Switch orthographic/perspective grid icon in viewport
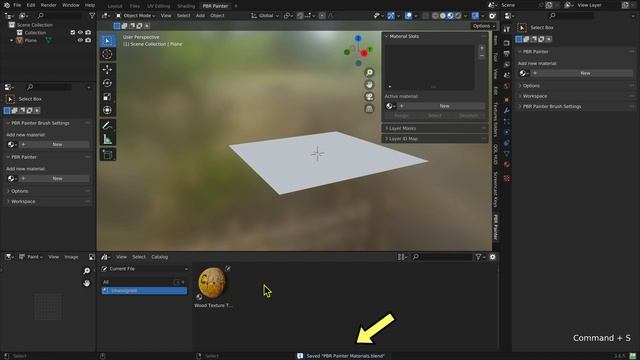 coord(369,109)
